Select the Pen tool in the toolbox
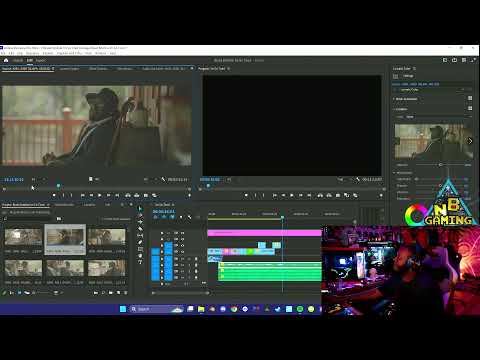Viewport: 480px width, 360px height. [x=140, y=242]
